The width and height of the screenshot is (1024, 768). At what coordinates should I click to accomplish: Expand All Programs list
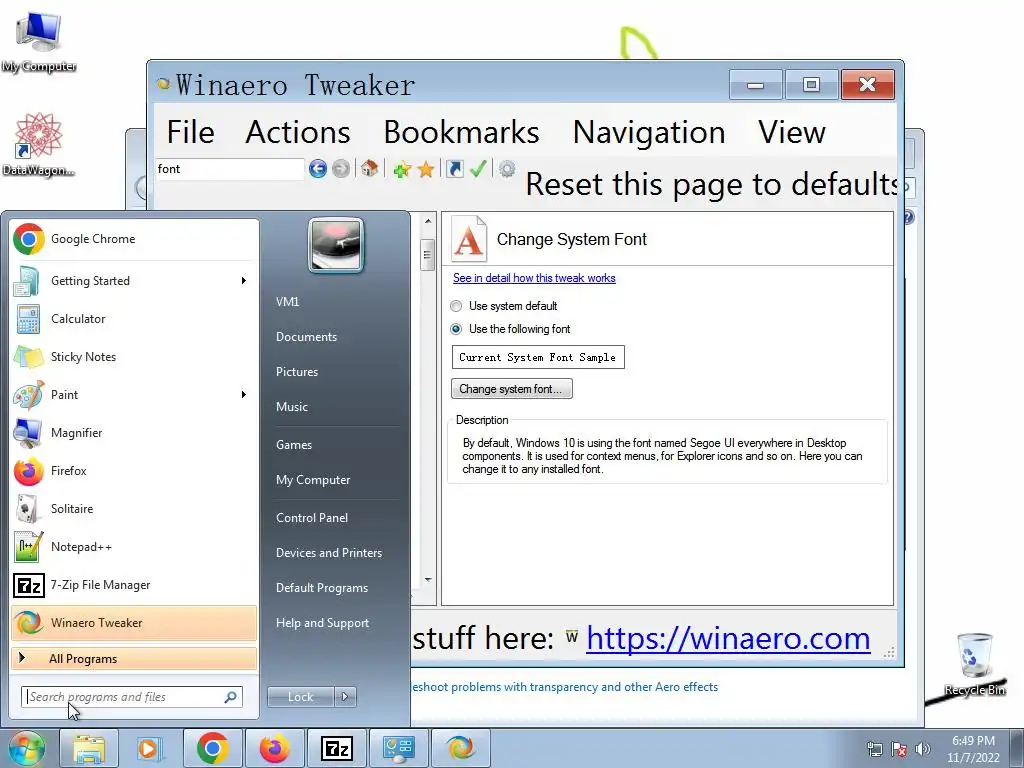click(x=134, y=659)
